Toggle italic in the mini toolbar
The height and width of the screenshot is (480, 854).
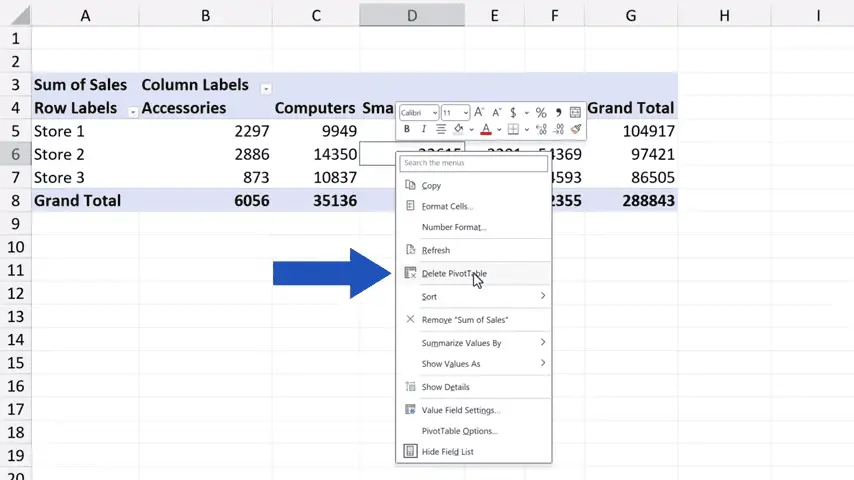424,129
